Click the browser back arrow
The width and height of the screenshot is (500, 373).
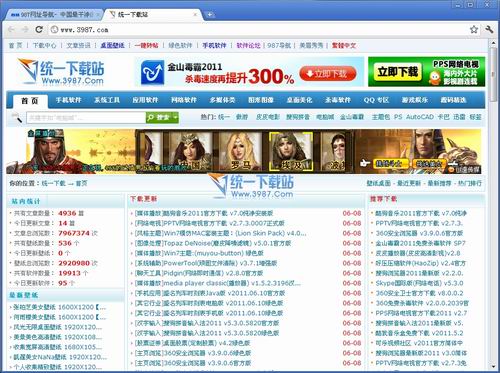11,29
